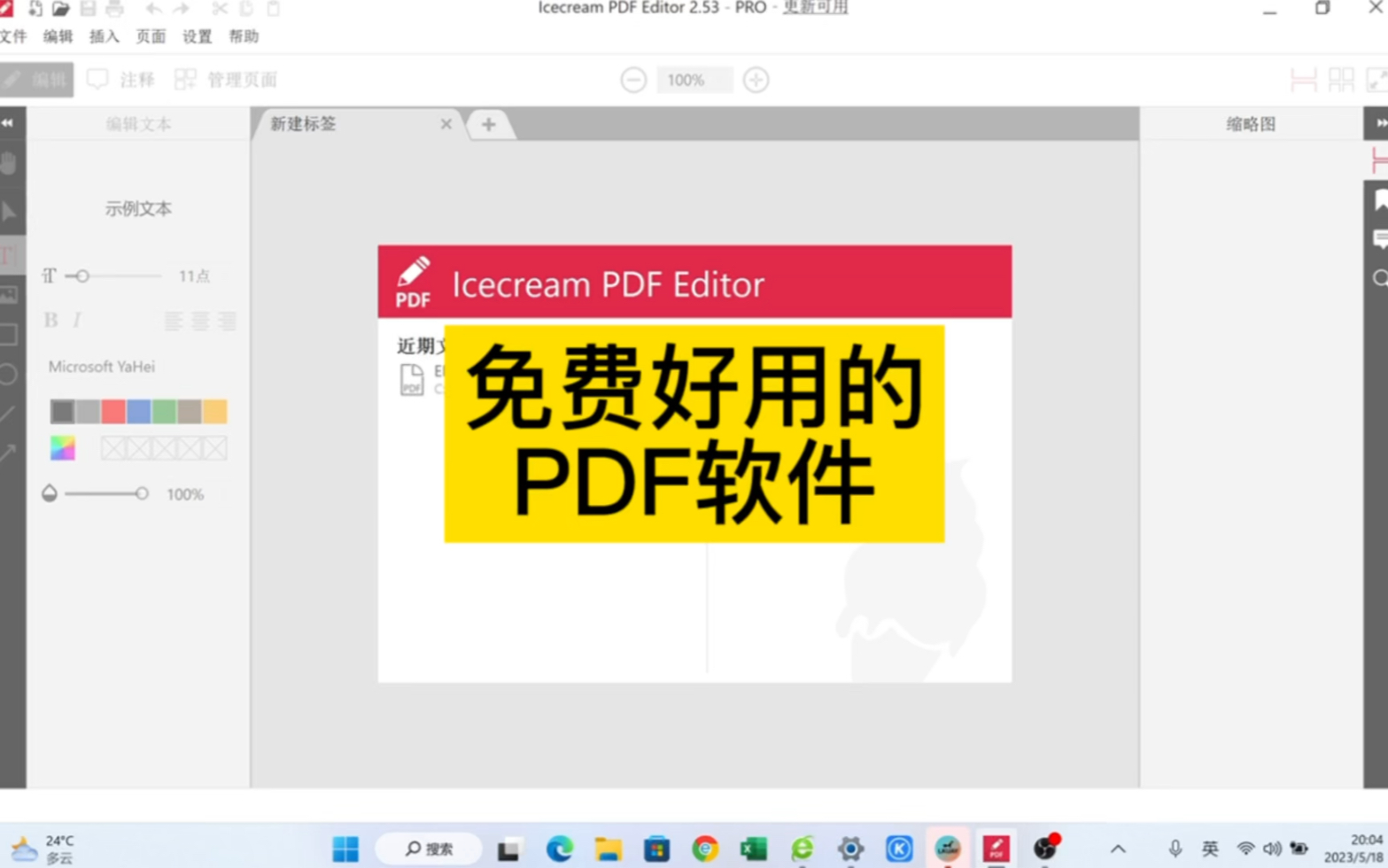The height and width of the screenshot is (868, 1388).
Task: Click the zoom out minus button
Action: pos(633,80)
